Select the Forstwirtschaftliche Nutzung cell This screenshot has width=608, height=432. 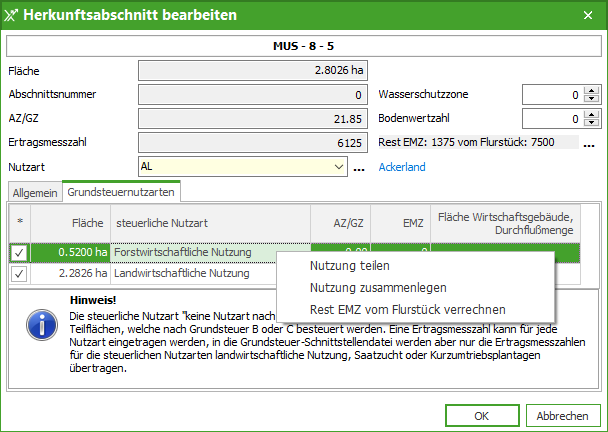click(211, 253)
